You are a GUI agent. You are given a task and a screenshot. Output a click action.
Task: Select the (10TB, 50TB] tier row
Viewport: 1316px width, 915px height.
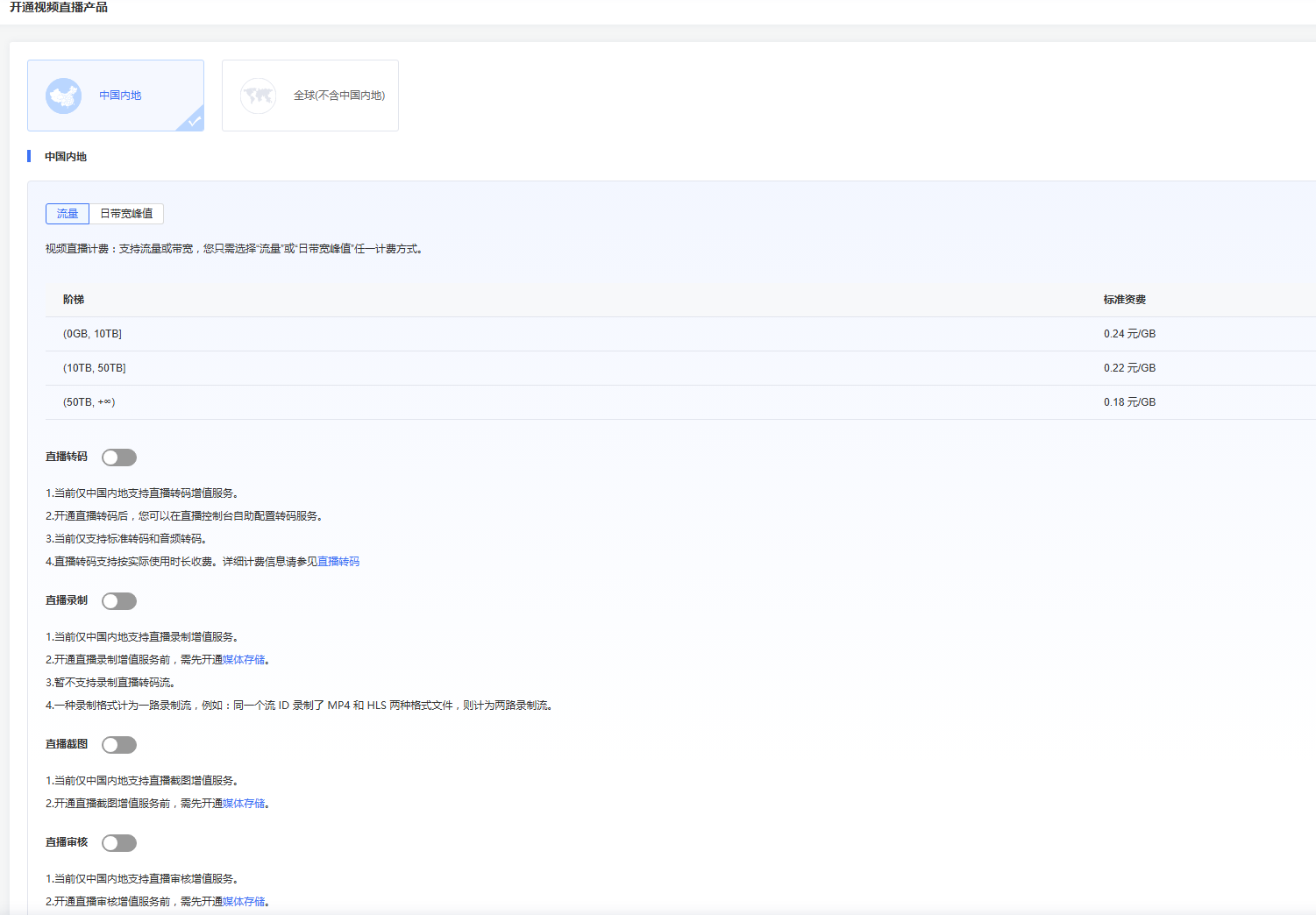tap(95, 368)
